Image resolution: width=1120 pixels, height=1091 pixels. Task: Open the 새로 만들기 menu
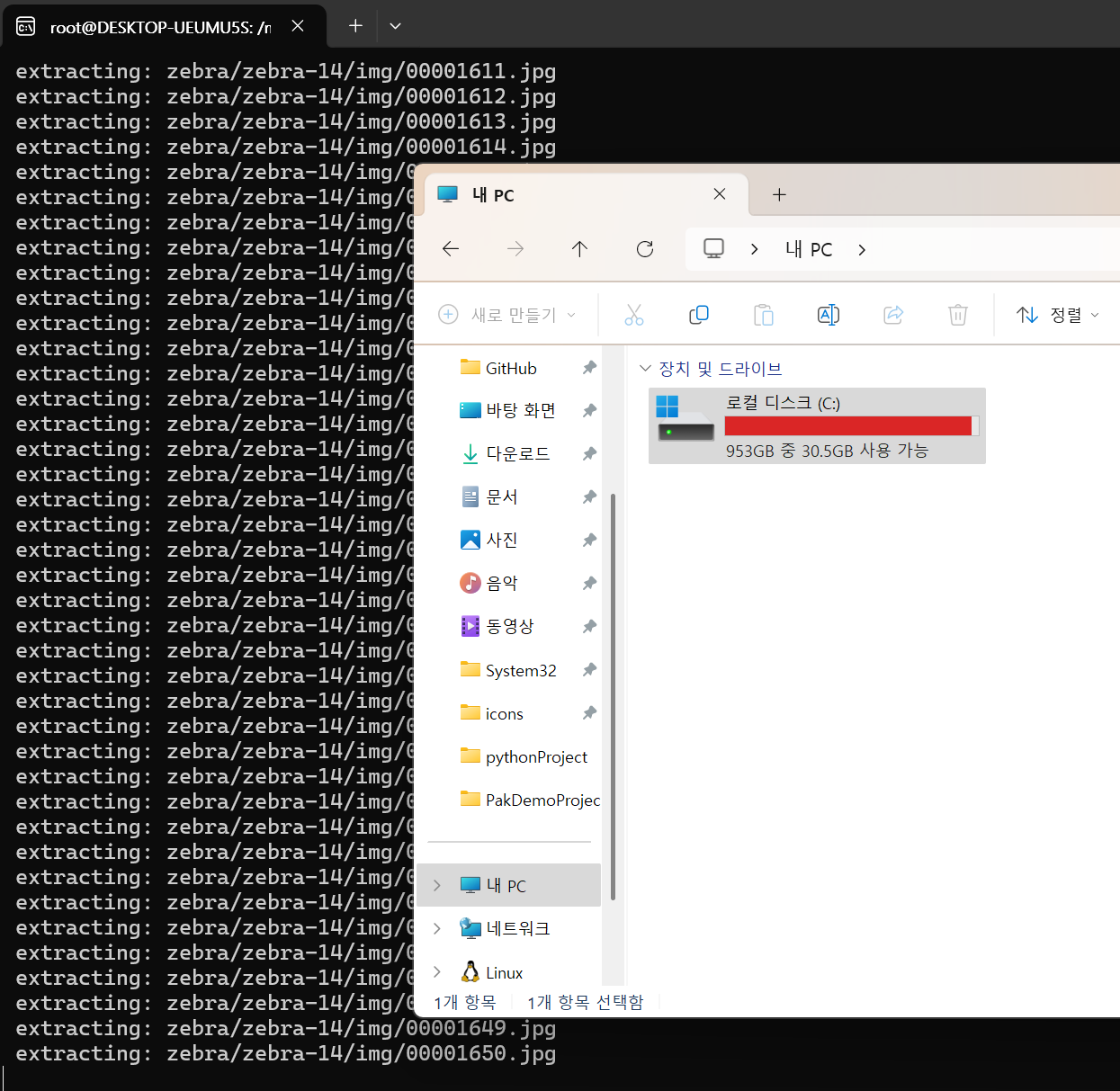pos(506,315)
